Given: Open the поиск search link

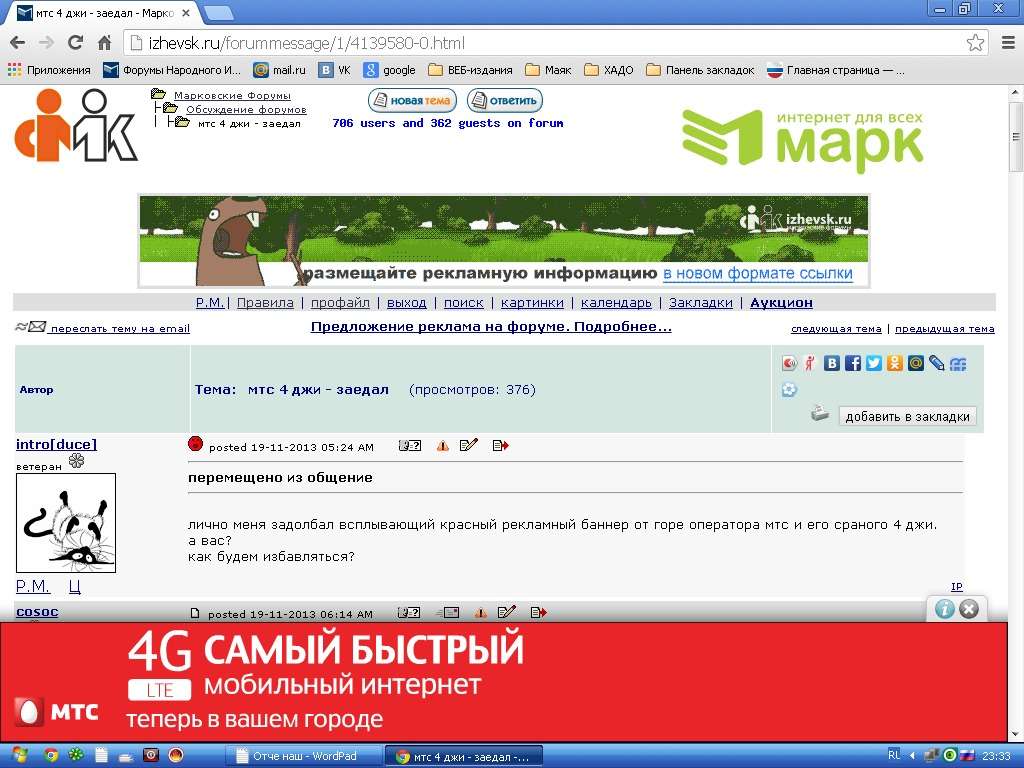Looking at the screenshot, I should pyautogui.click(x=464, y=302).
